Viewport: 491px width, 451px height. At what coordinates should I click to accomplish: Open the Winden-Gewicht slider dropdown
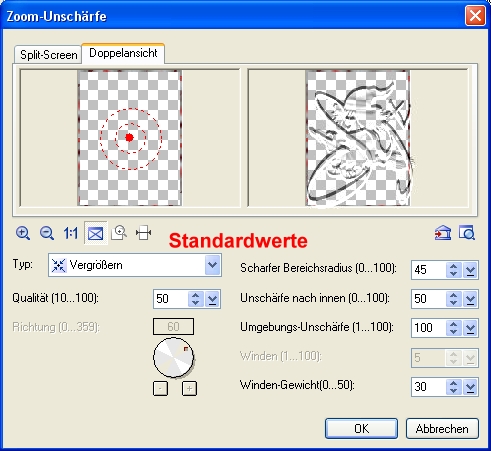click(x=470, y=387)
